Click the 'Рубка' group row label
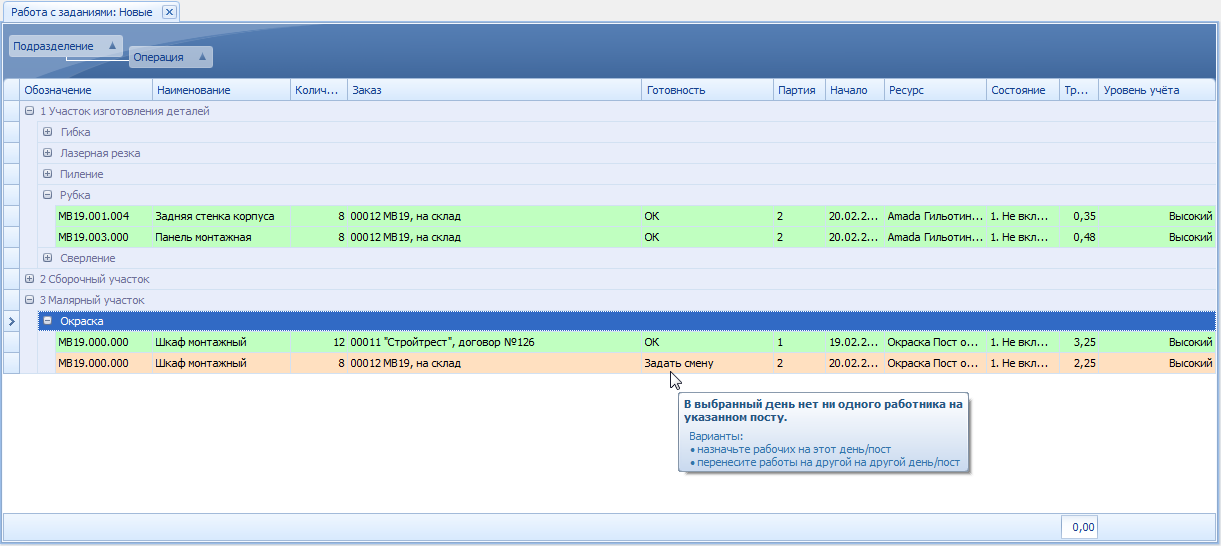1221x546 pixels. click(x=75, y=195)
